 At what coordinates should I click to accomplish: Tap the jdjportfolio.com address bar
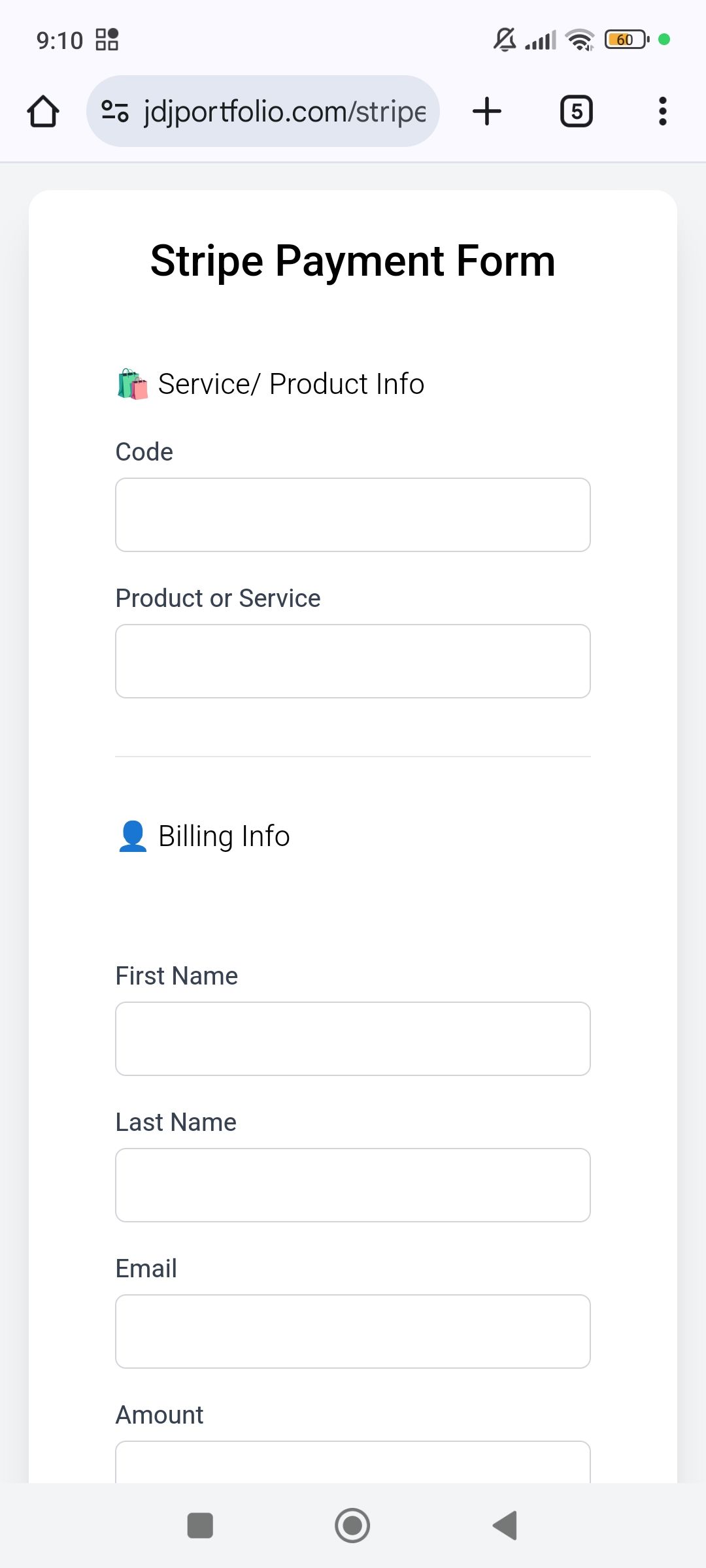[x=284, y=111]
